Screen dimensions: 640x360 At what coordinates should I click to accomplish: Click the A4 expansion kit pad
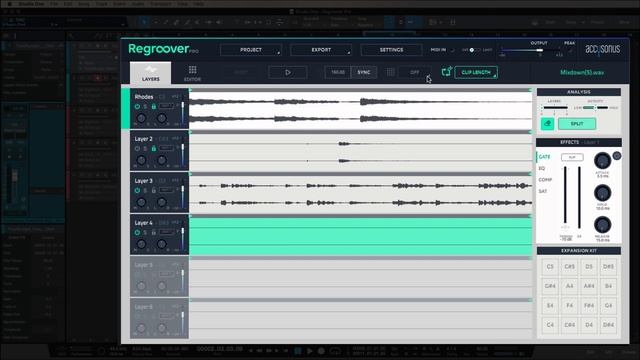(x=569, y=286)
